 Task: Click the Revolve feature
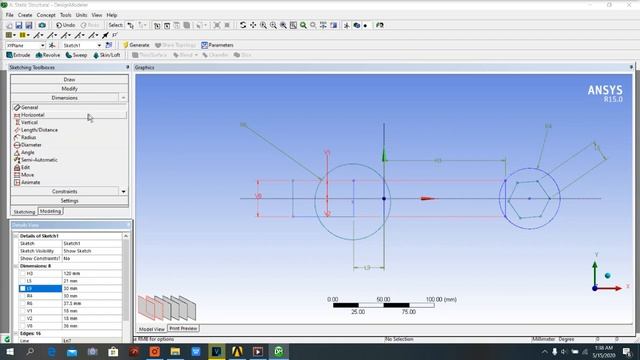(x=48, y=55)
